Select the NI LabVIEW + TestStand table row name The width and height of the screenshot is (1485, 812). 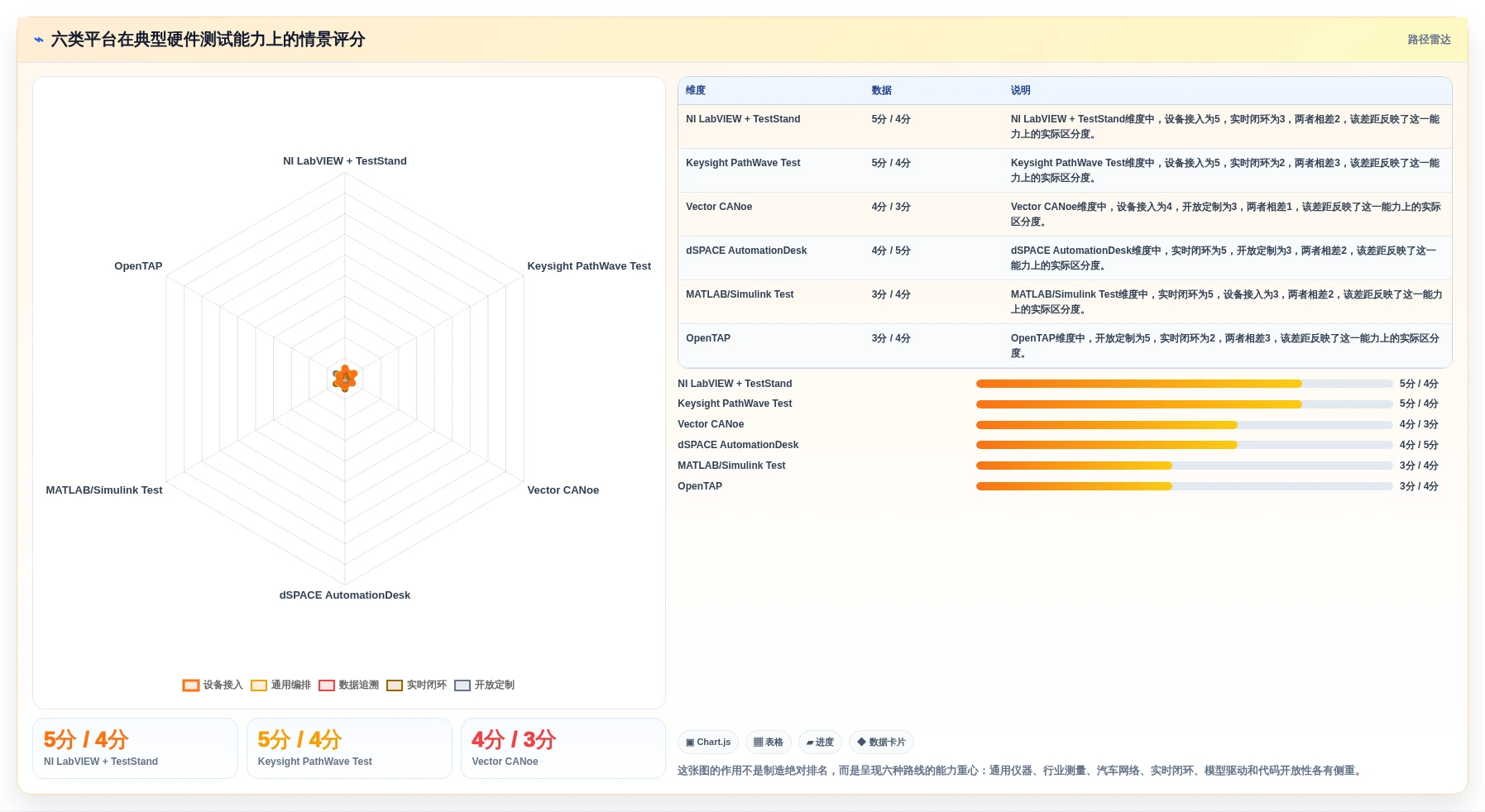743,119
